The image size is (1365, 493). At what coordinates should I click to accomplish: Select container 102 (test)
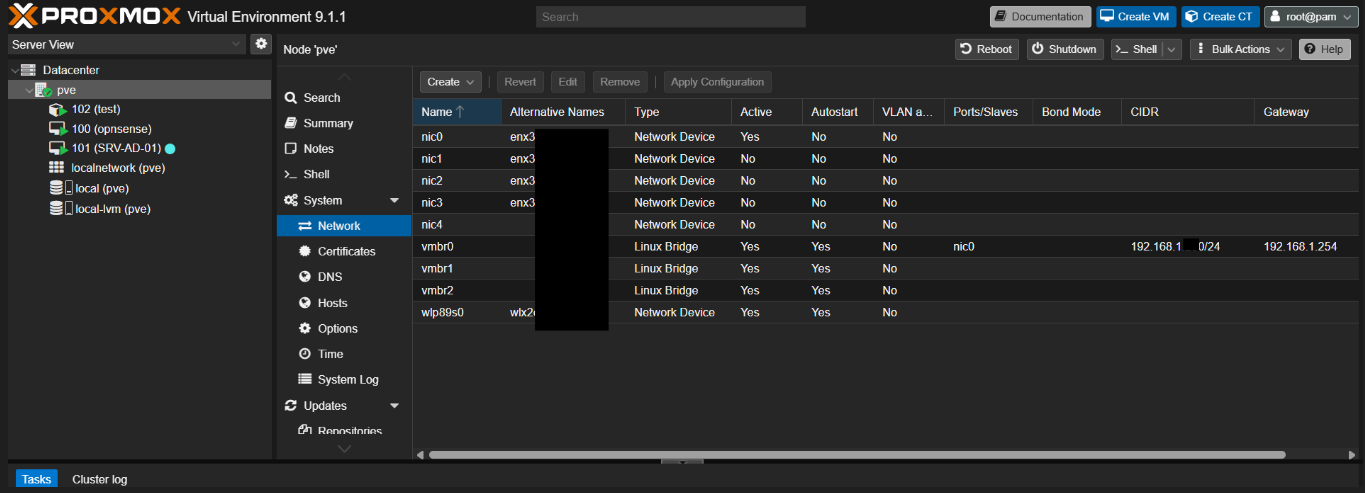pyautogui.click(x=96, y=109)
